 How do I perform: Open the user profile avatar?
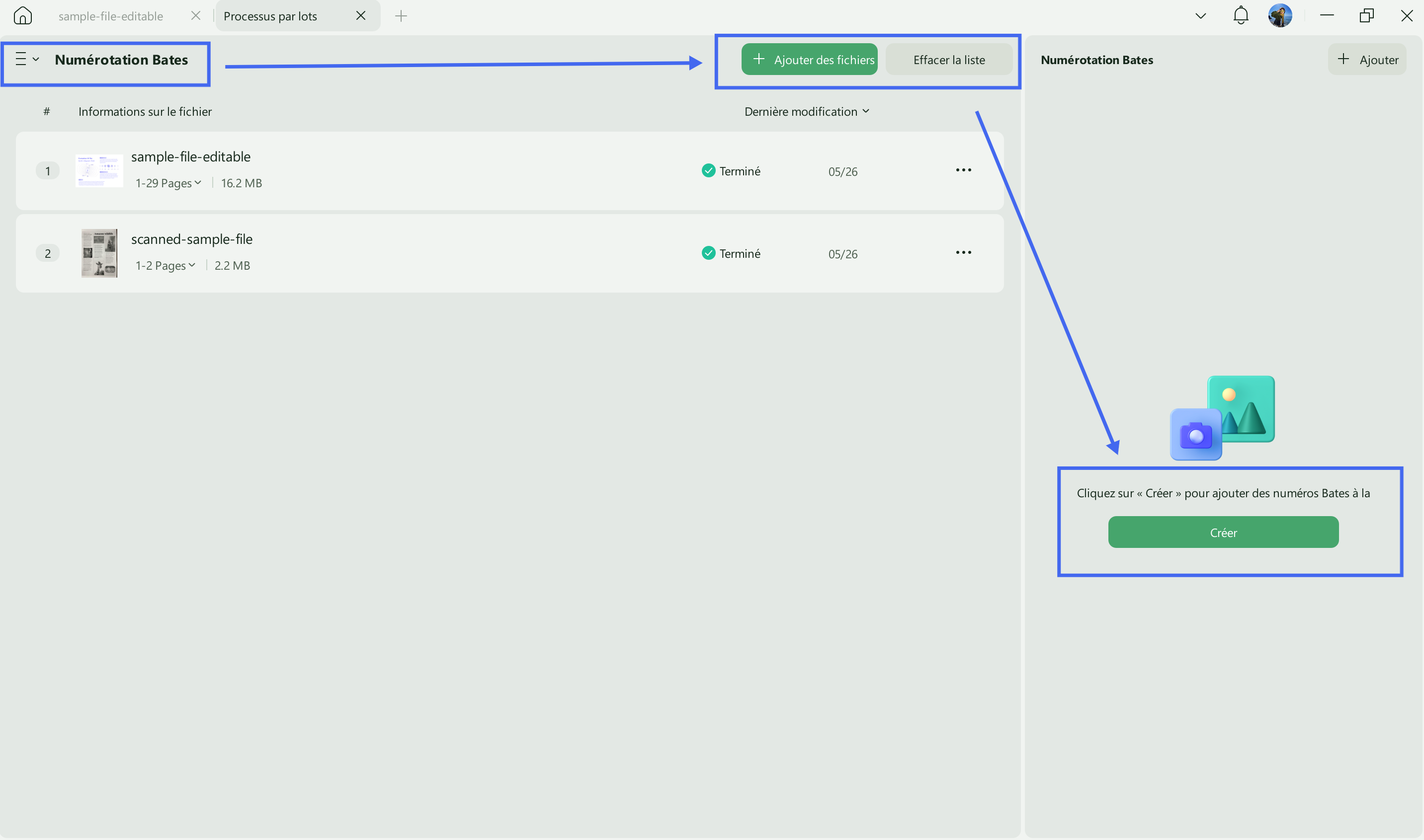(1280, 15)
